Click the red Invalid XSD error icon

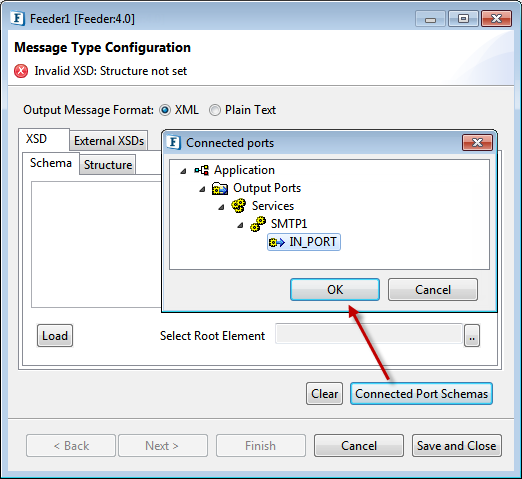21,71
